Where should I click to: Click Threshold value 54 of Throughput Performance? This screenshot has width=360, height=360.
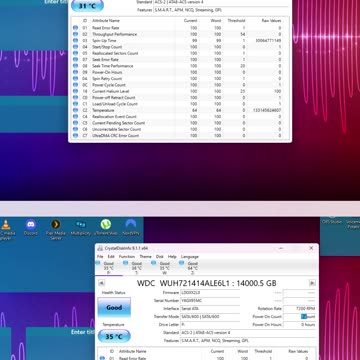pyautogui.click(x=242, y=34)
